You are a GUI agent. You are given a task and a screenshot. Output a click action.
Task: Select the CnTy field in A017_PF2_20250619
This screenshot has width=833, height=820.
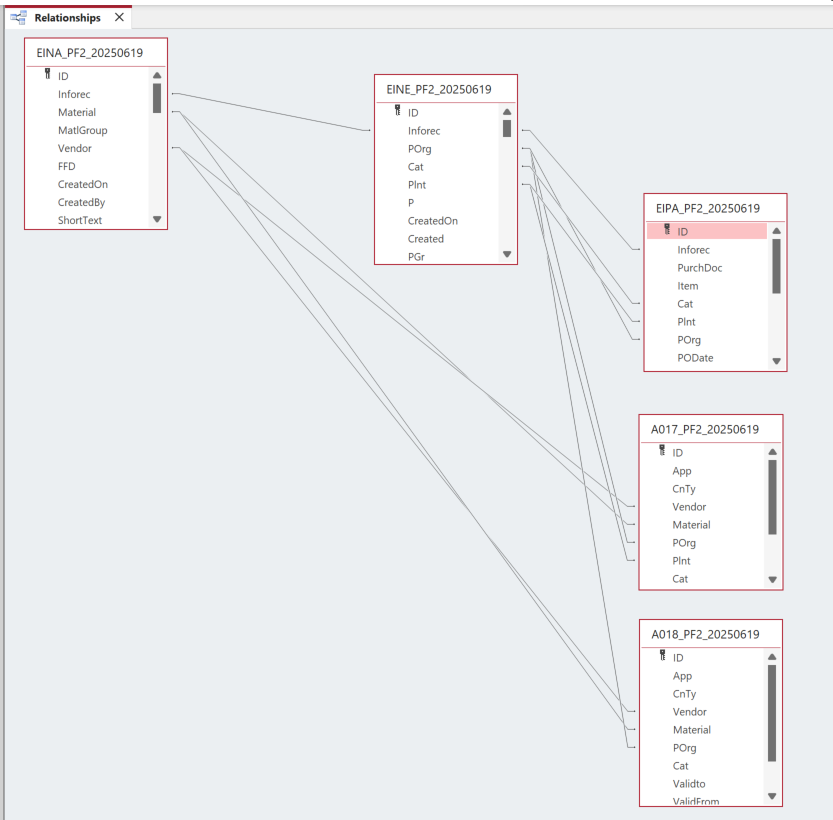pyautogui.click(x=684, y=489)
